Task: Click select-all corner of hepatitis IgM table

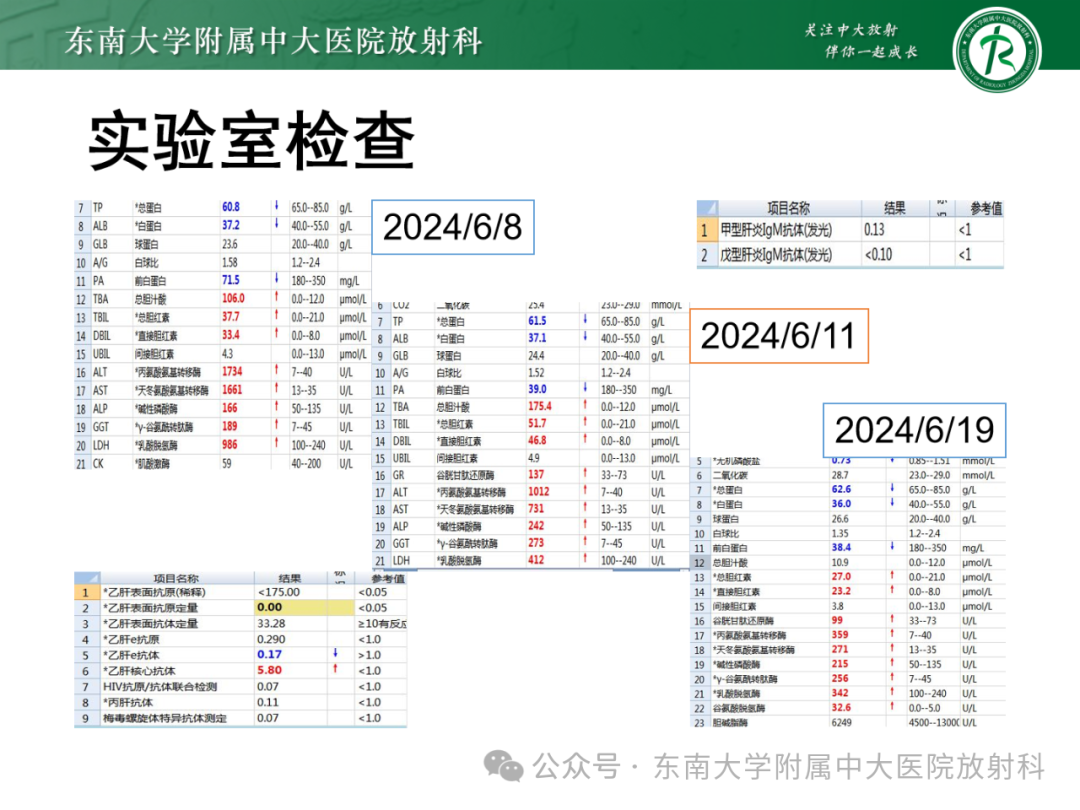Action: coord(707,208)
